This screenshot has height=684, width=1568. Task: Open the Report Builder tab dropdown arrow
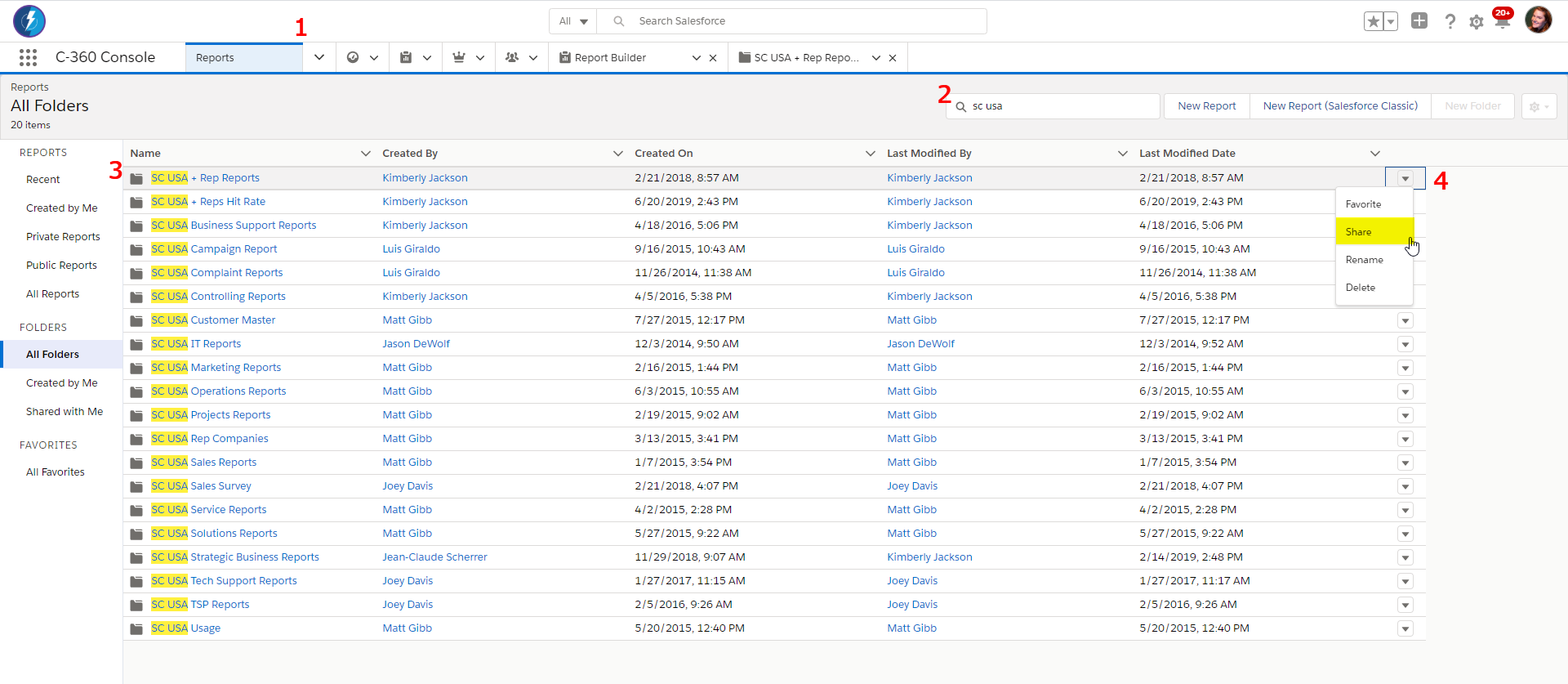pyautogui.click(x=696, y=58)
